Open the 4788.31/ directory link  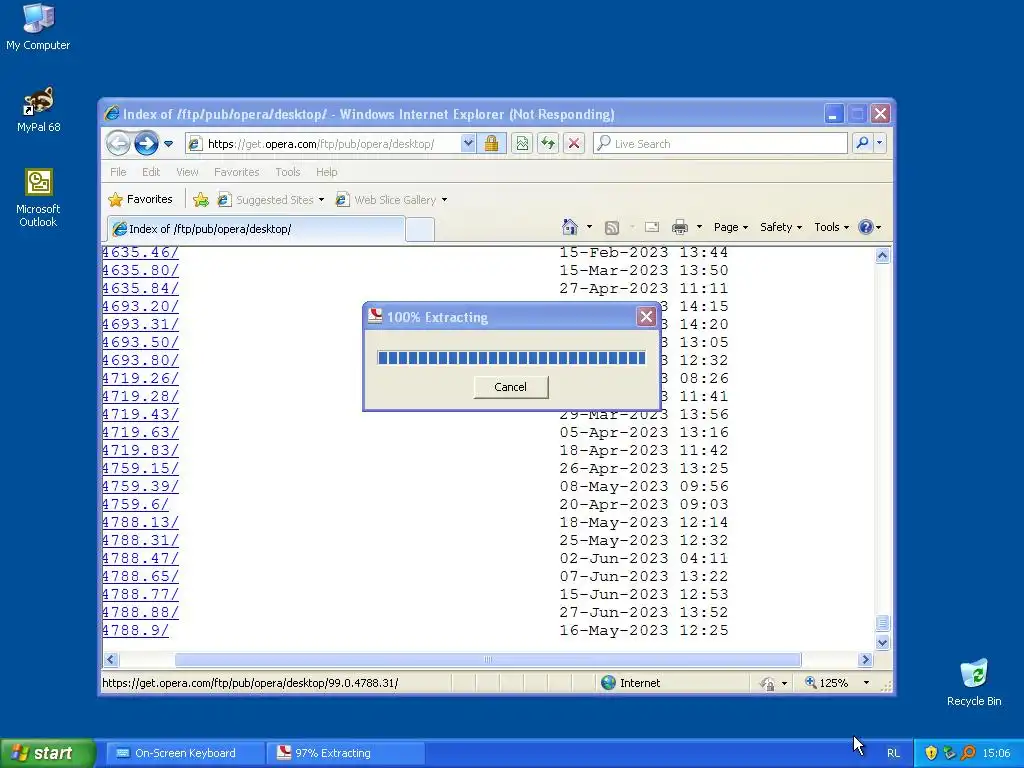click(x=140, y=540)
